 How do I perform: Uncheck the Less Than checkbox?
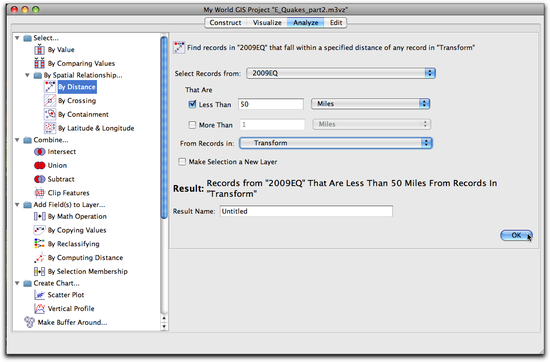192,104
